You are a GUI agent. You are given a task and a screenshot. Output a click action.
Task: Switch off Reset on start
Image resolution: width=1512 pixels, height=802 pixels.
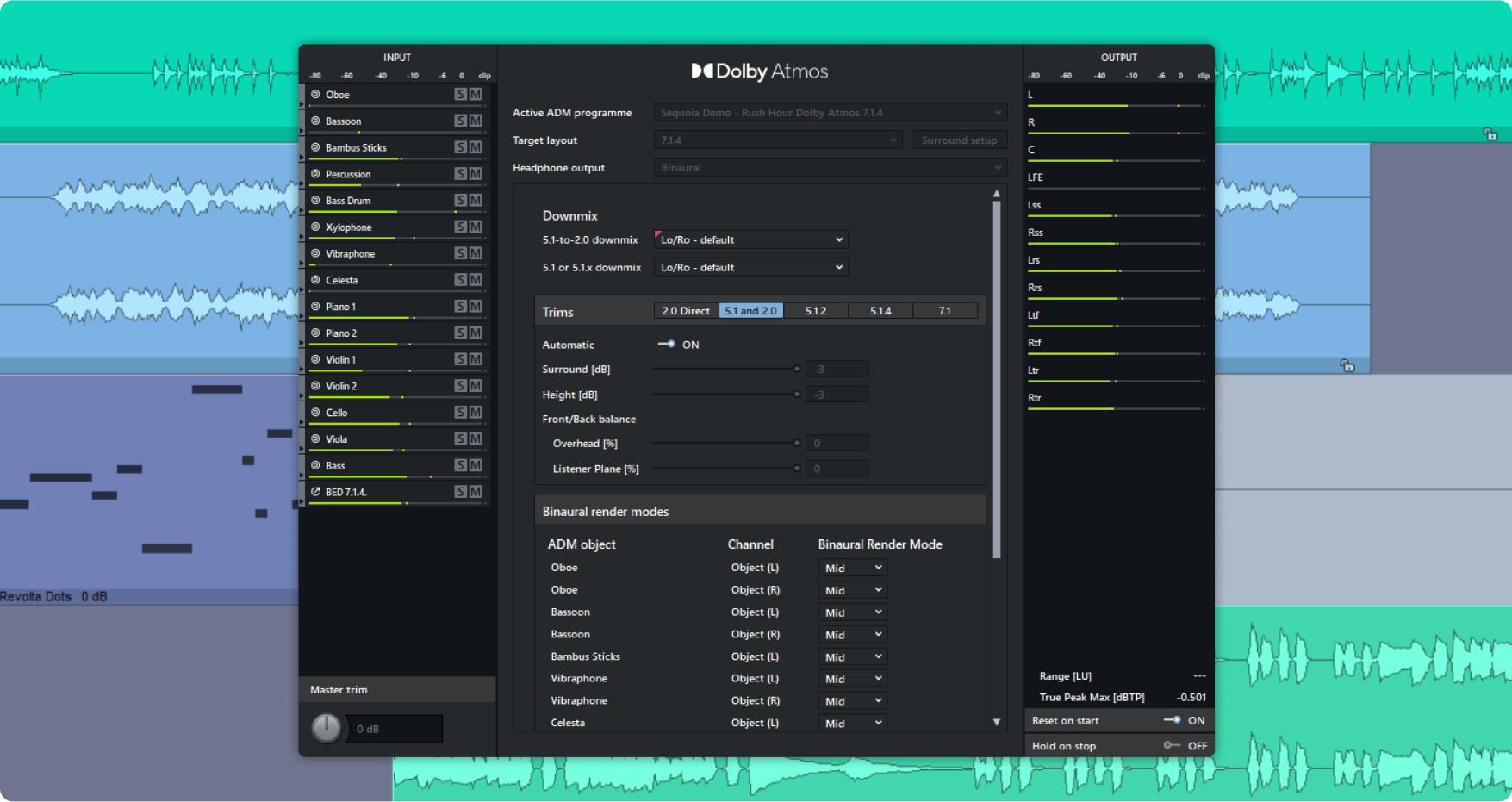[1173, 720]
